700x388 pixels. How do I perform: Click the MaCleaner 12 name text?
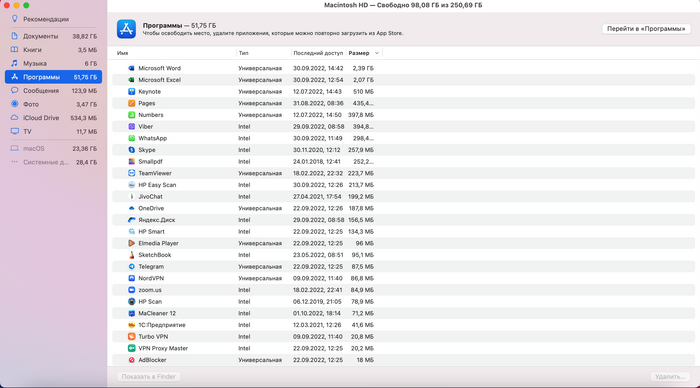coord(157,313)
